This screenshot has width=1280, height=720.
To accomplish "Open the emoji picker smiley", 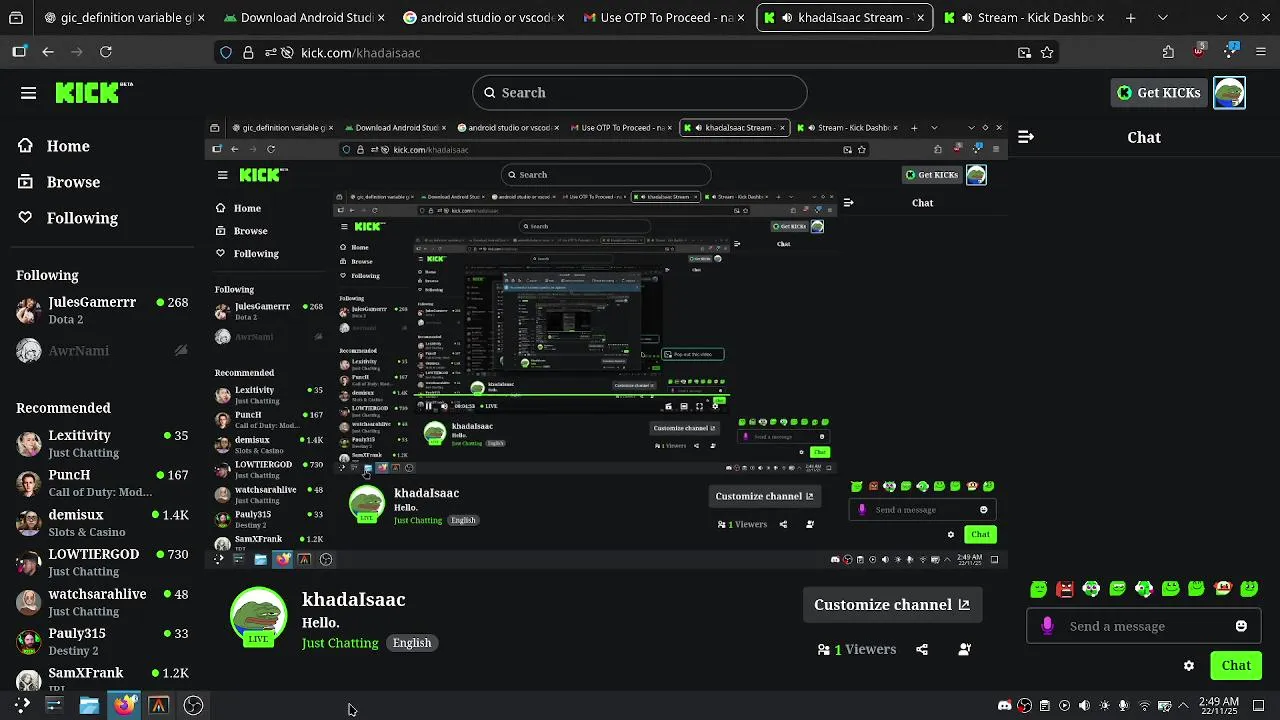I will [x=1241, y=626].
